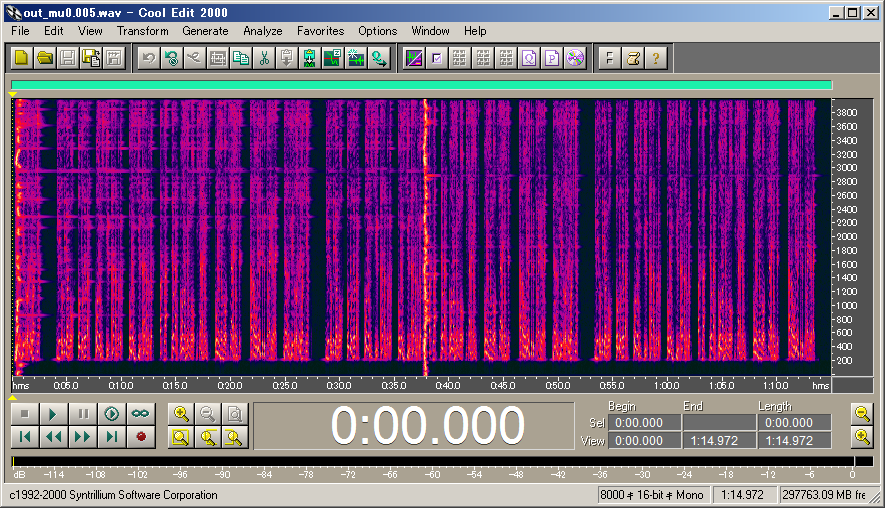Click the Paste clipboard icon
Image resolution: width=885 pixels, height=508 pixels.
tap(287, 58)
